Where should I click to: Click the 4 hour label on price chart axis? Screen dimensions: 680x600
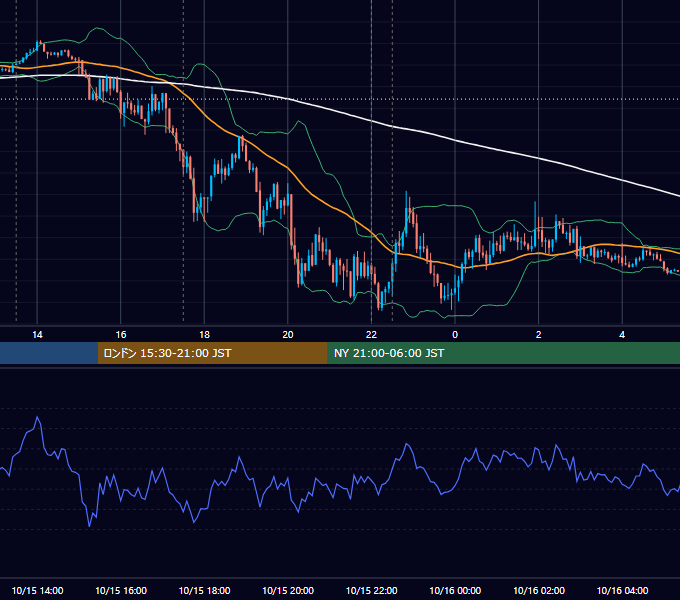[622, 334]
